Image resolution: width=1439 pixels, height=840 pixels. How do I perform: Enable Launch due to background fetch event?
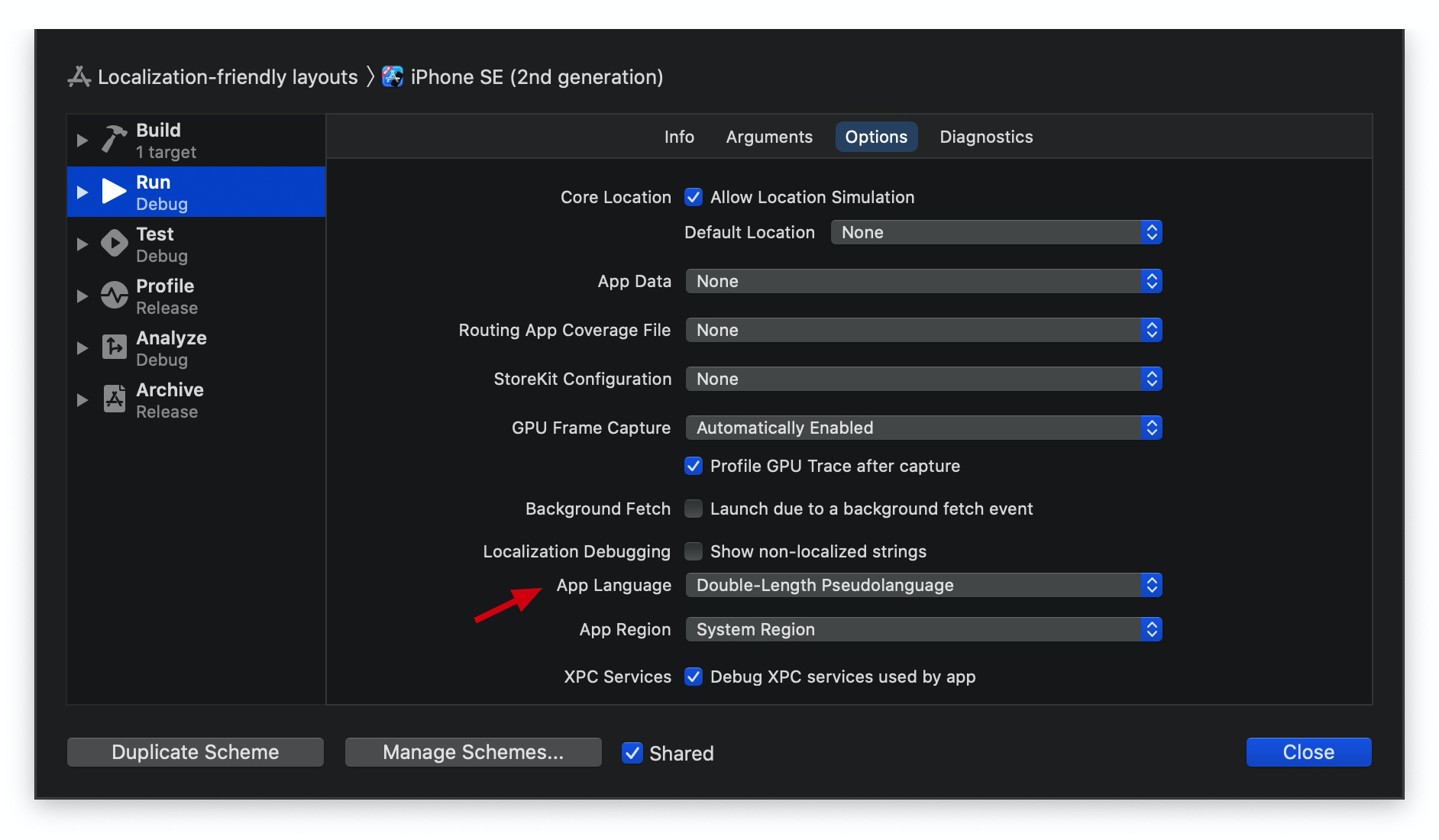(x=694, y=509)
